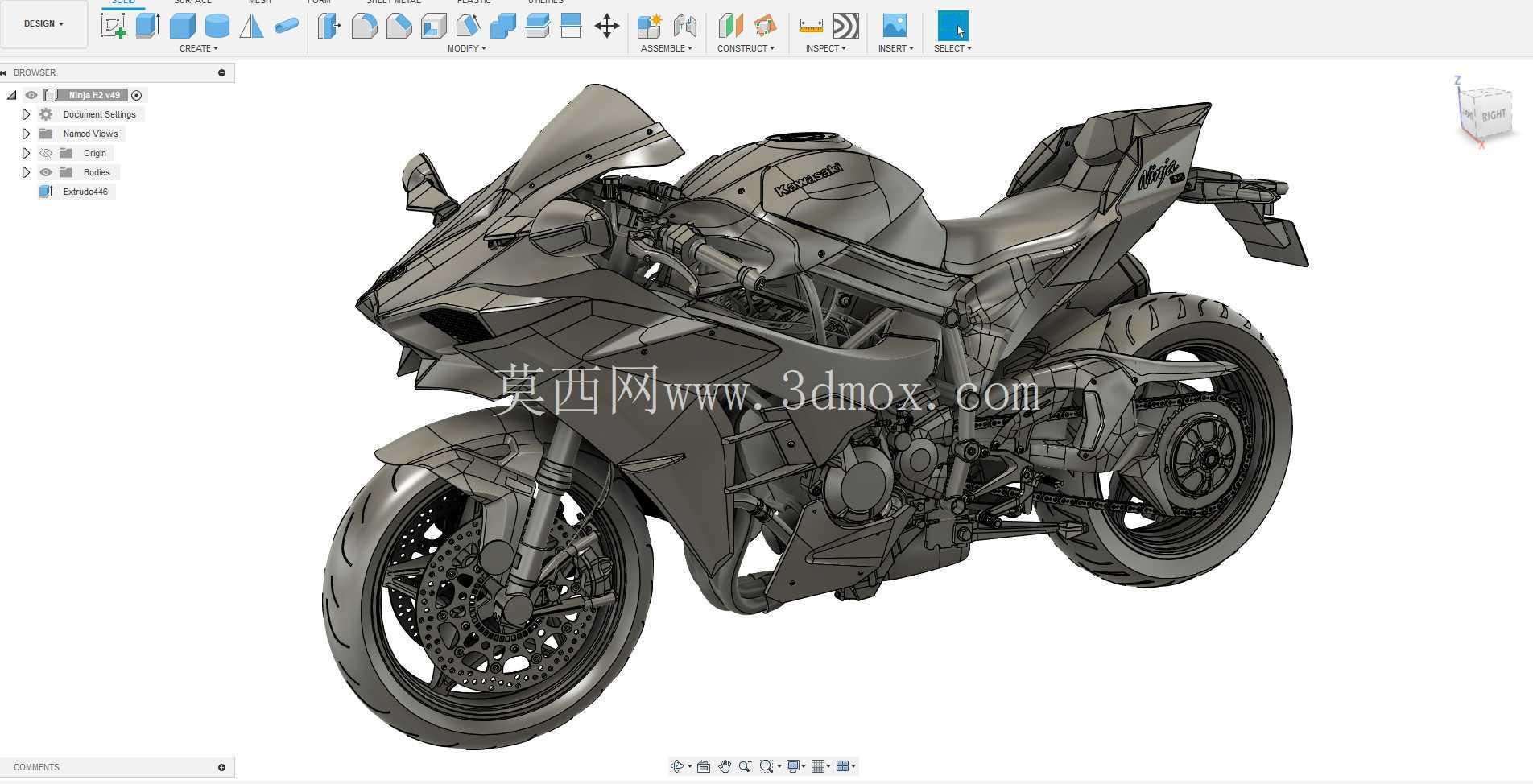The image size is (1533, 784).
Task: Open the ASSEMBLE dropdown menu
Action: coord(667,48)
